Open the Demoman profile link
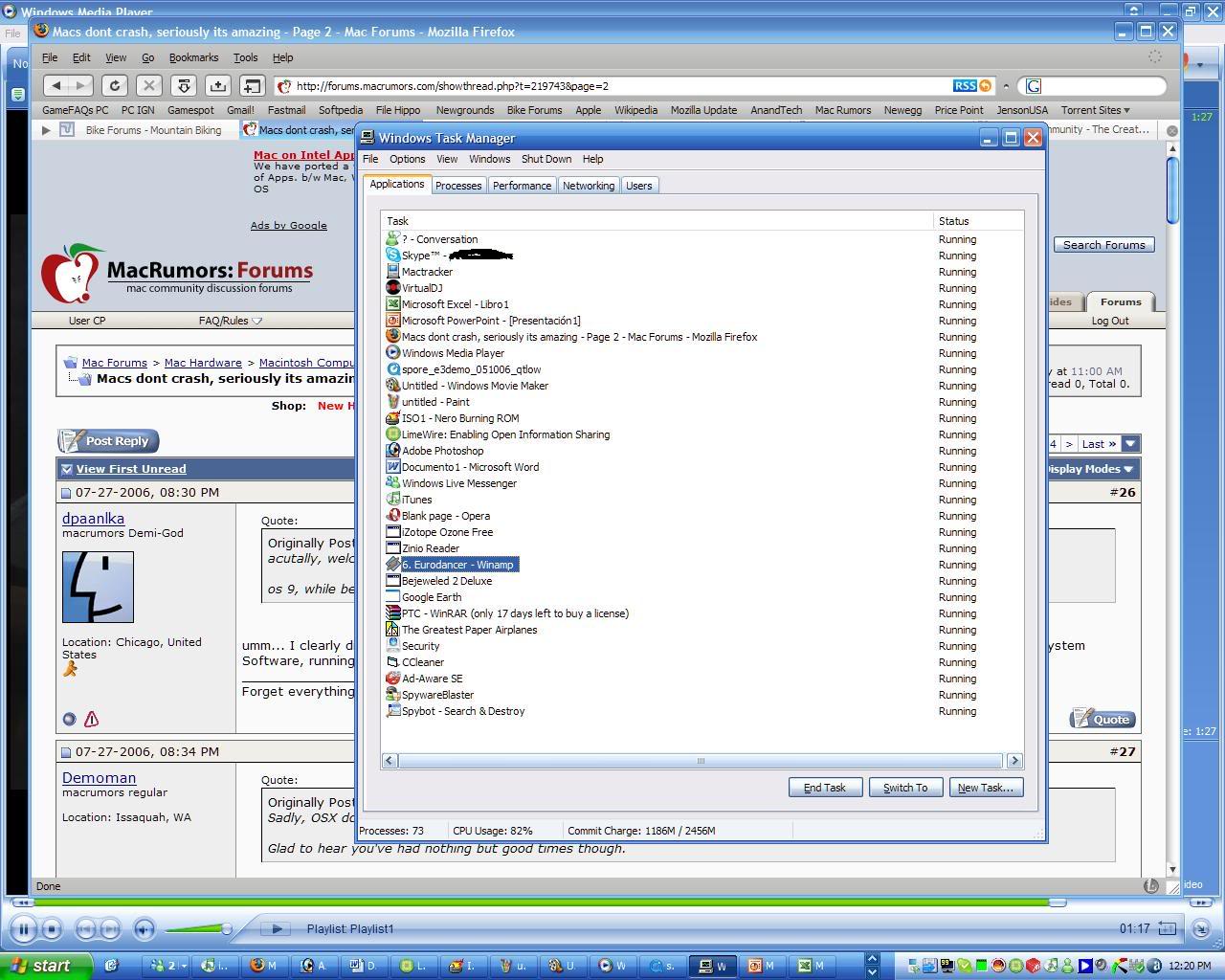 click(x=99, y=778)
